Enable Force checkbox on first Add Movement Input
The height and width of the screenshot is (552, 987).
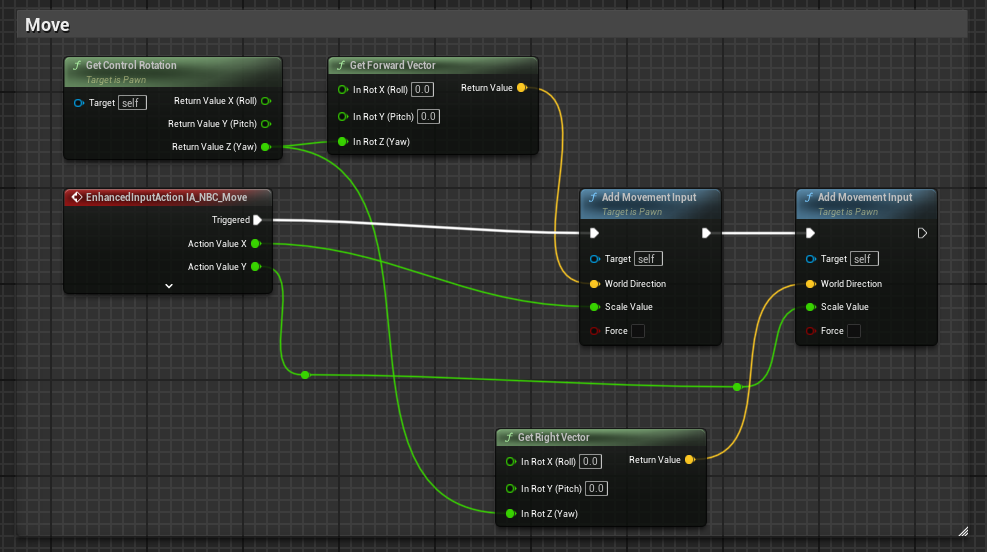coord(638,331)
